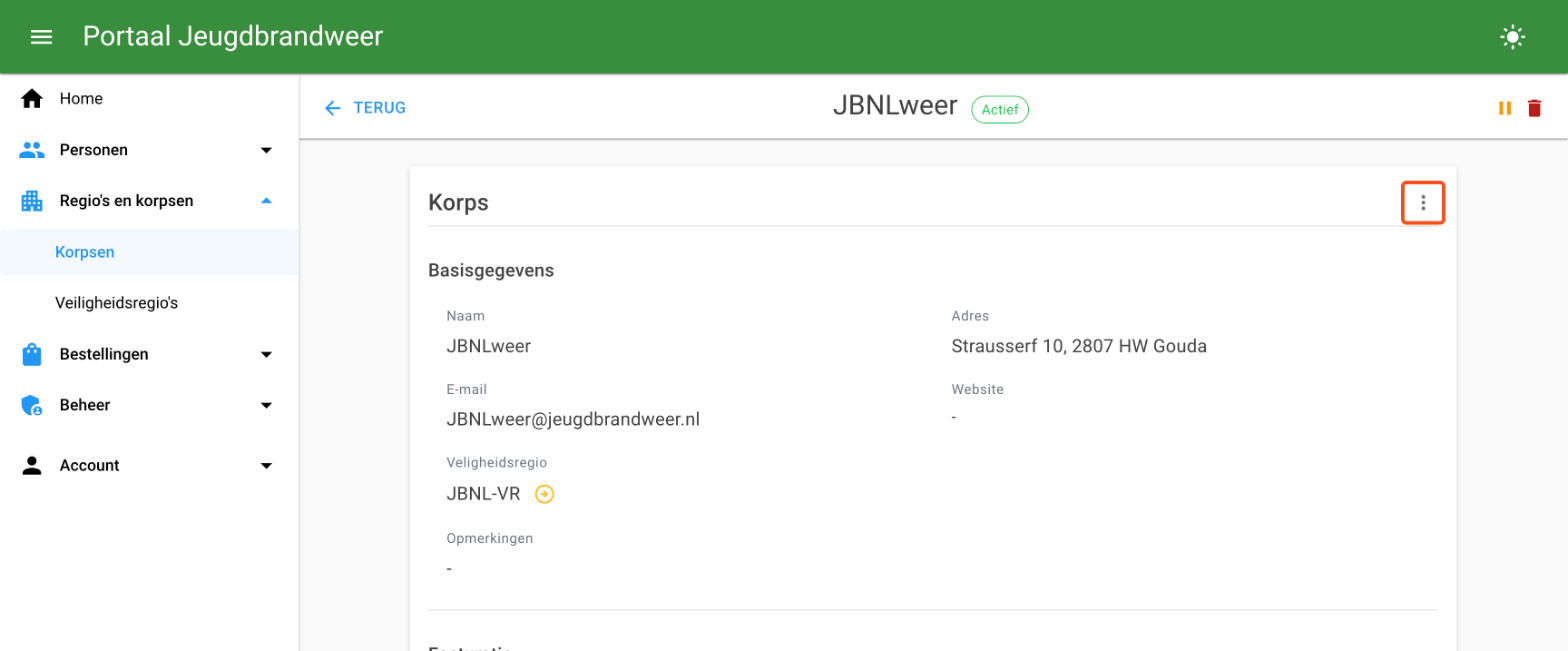Expand the Beheer submenu arrow
This screenshot has width=1568, height=651.
[266, 405]
